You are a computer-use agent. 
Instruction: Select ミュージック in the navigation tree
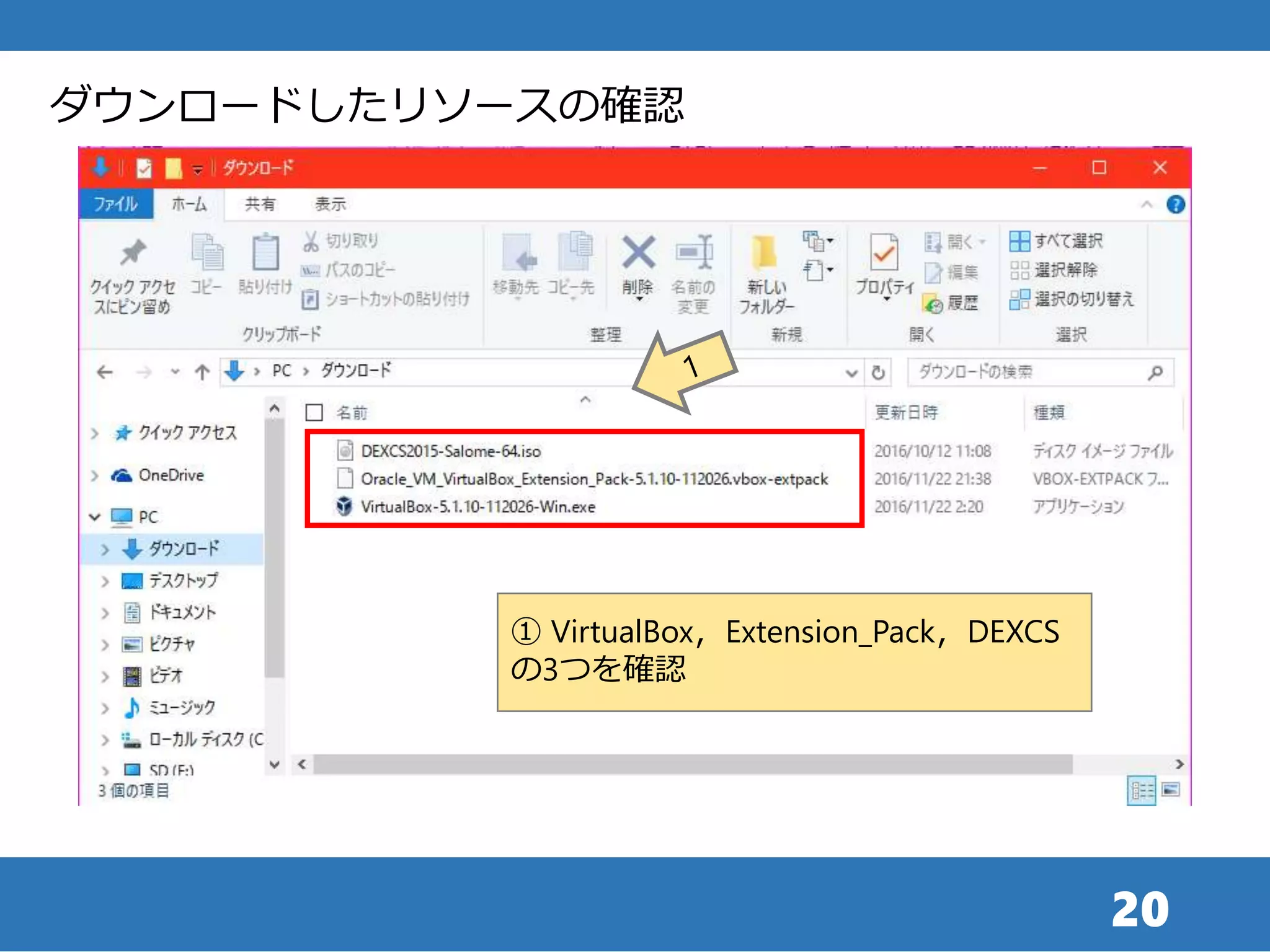coord(182,707)
